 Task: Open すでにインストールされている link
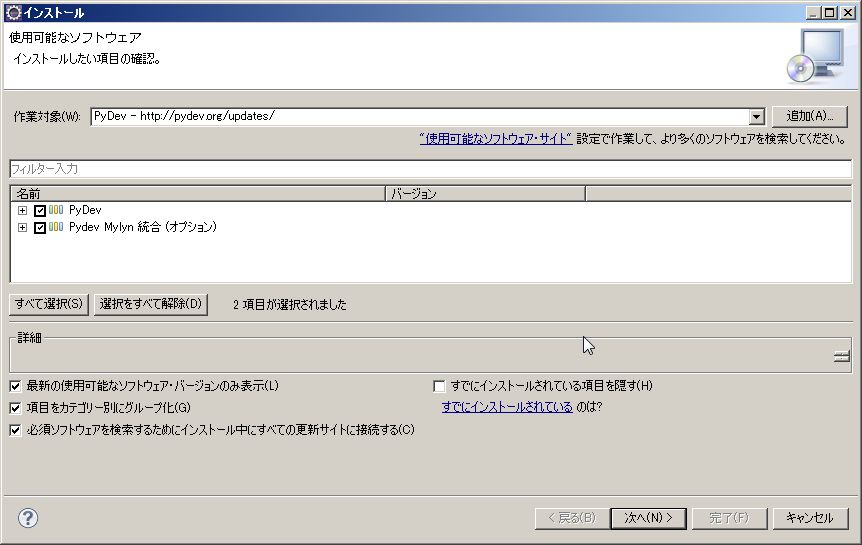coord(507,407)
